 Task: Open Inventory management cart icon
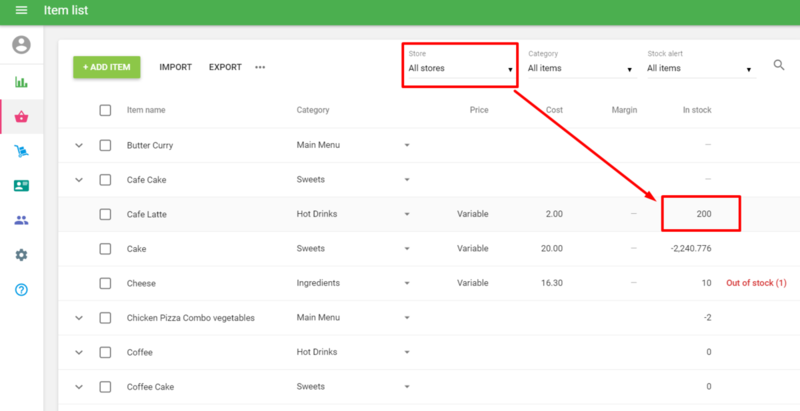tap(21, 151)
